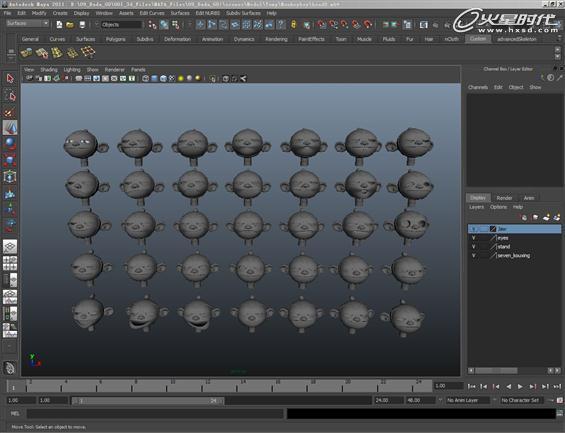Choose the Move tool cone icon
Image resolution: width=565 pixels, height=433 pixels.
coord(10,128)
